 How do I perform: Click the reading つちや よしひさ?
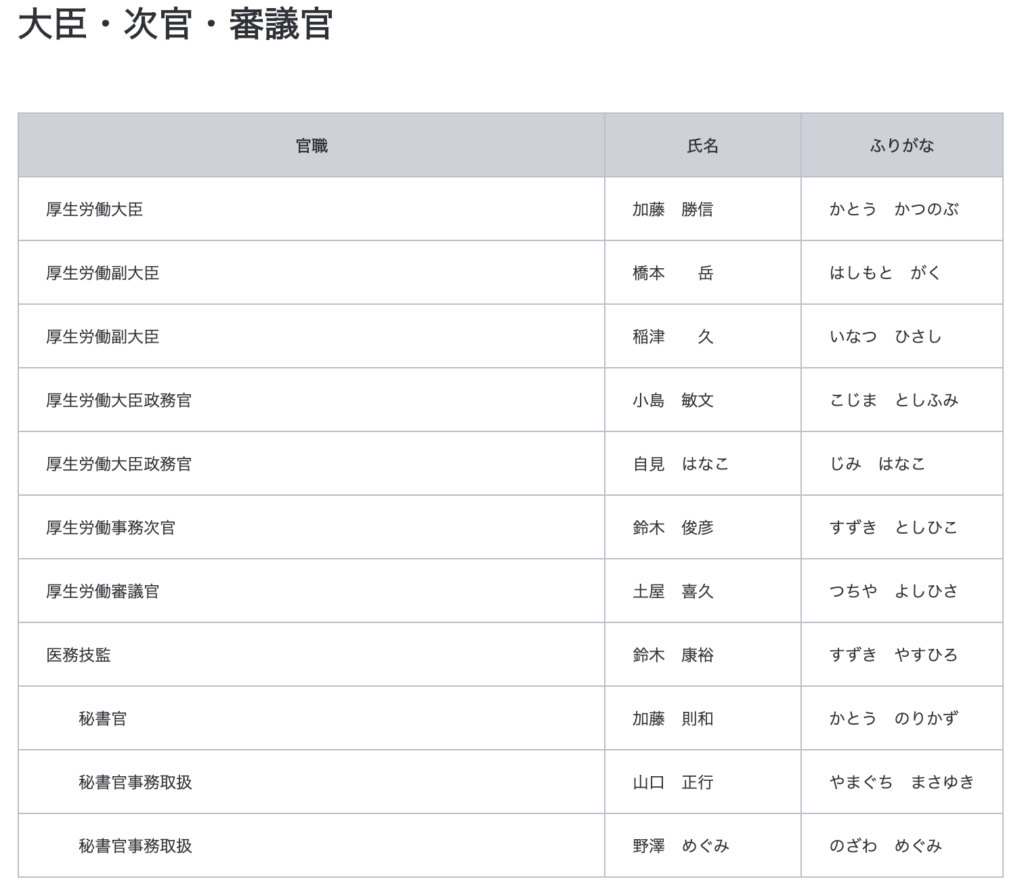894,591
